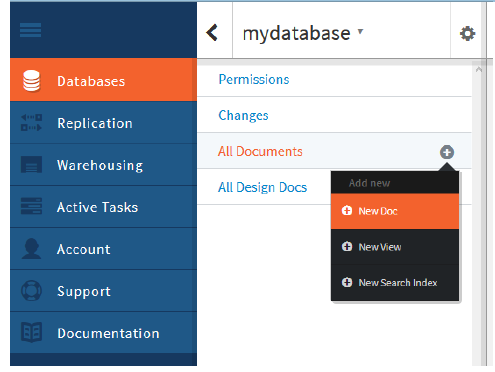Click the Databases cylinder icon
This screenshot has height=372, width=495.
32,81
